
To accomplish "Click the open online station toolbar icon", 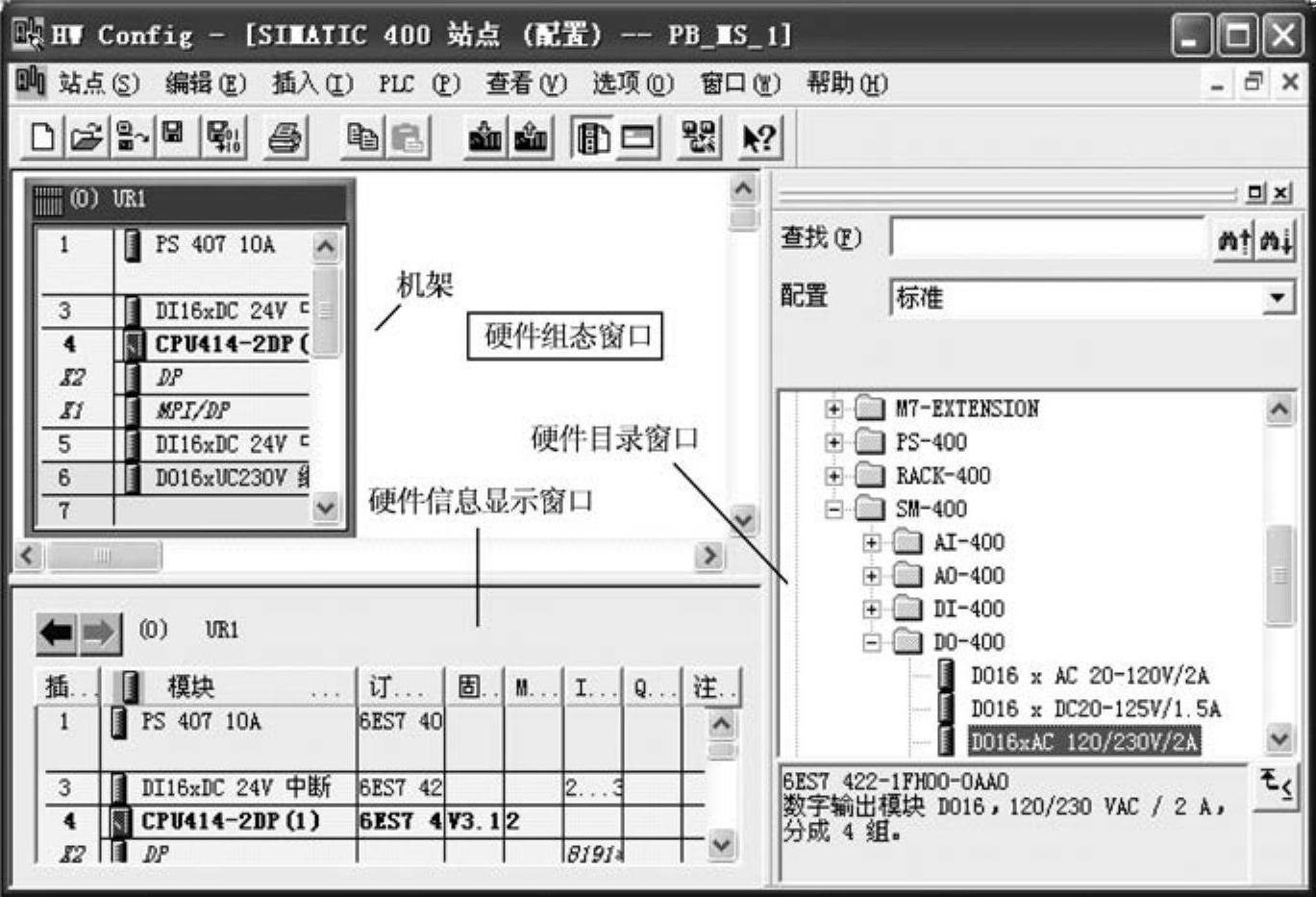I will point(131,137).
